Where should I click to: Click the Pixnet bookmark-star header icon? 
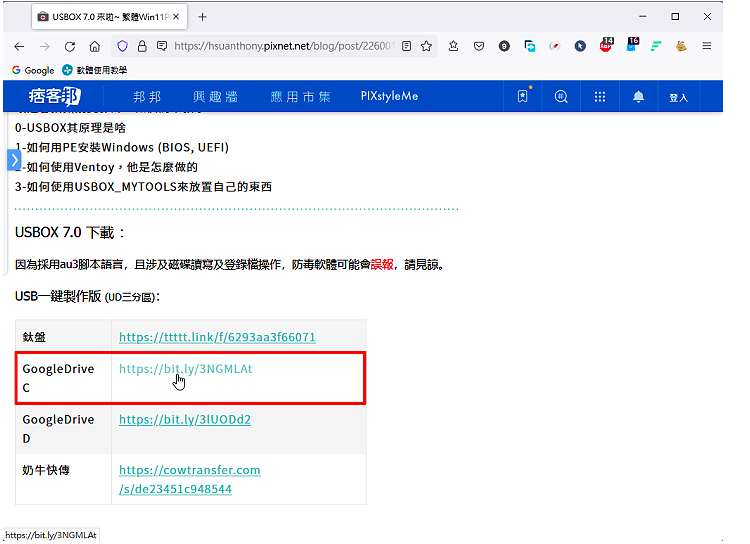point(523,96)
